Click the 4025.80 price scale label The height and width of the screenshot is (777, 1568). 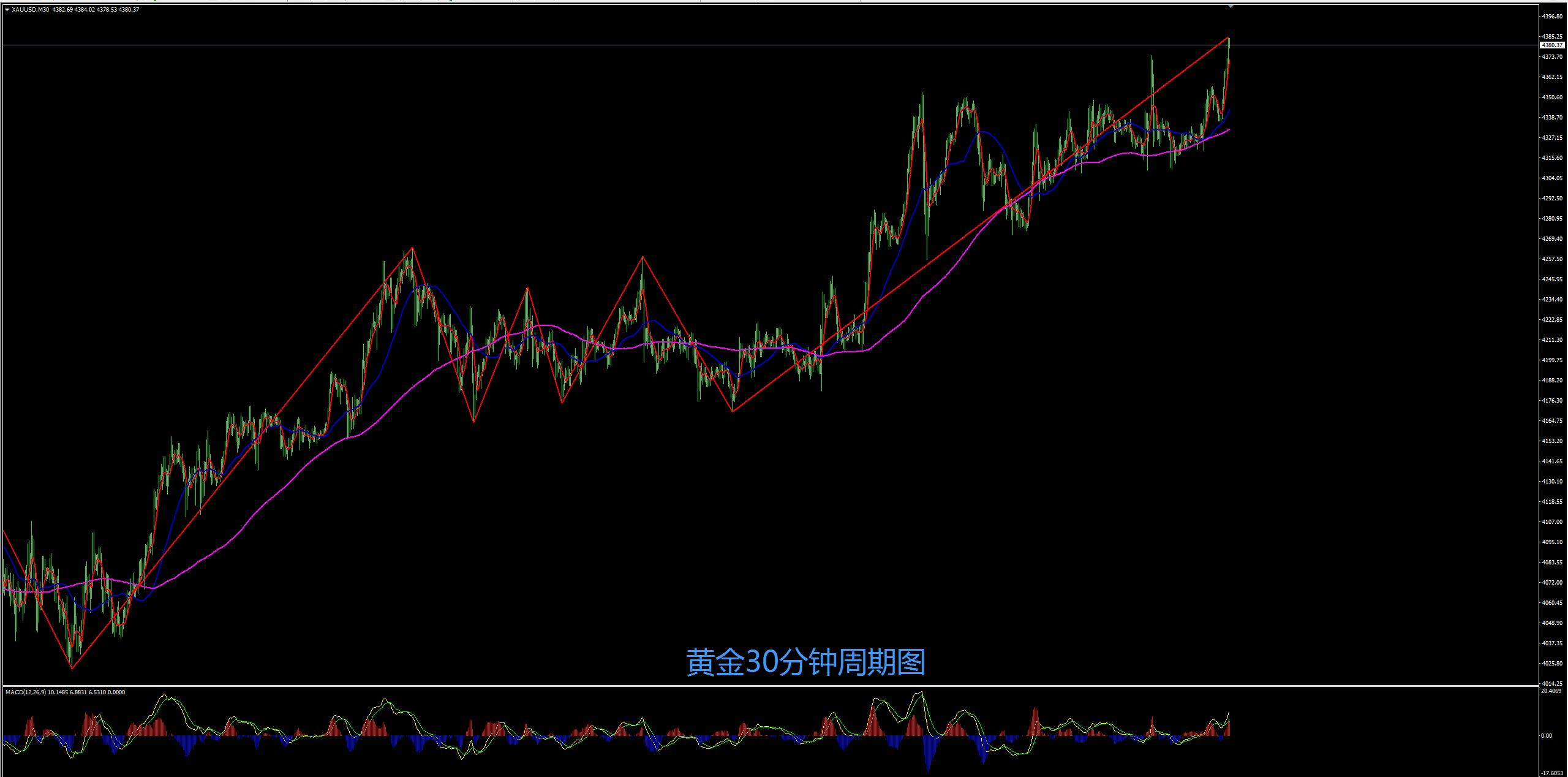1552,664
